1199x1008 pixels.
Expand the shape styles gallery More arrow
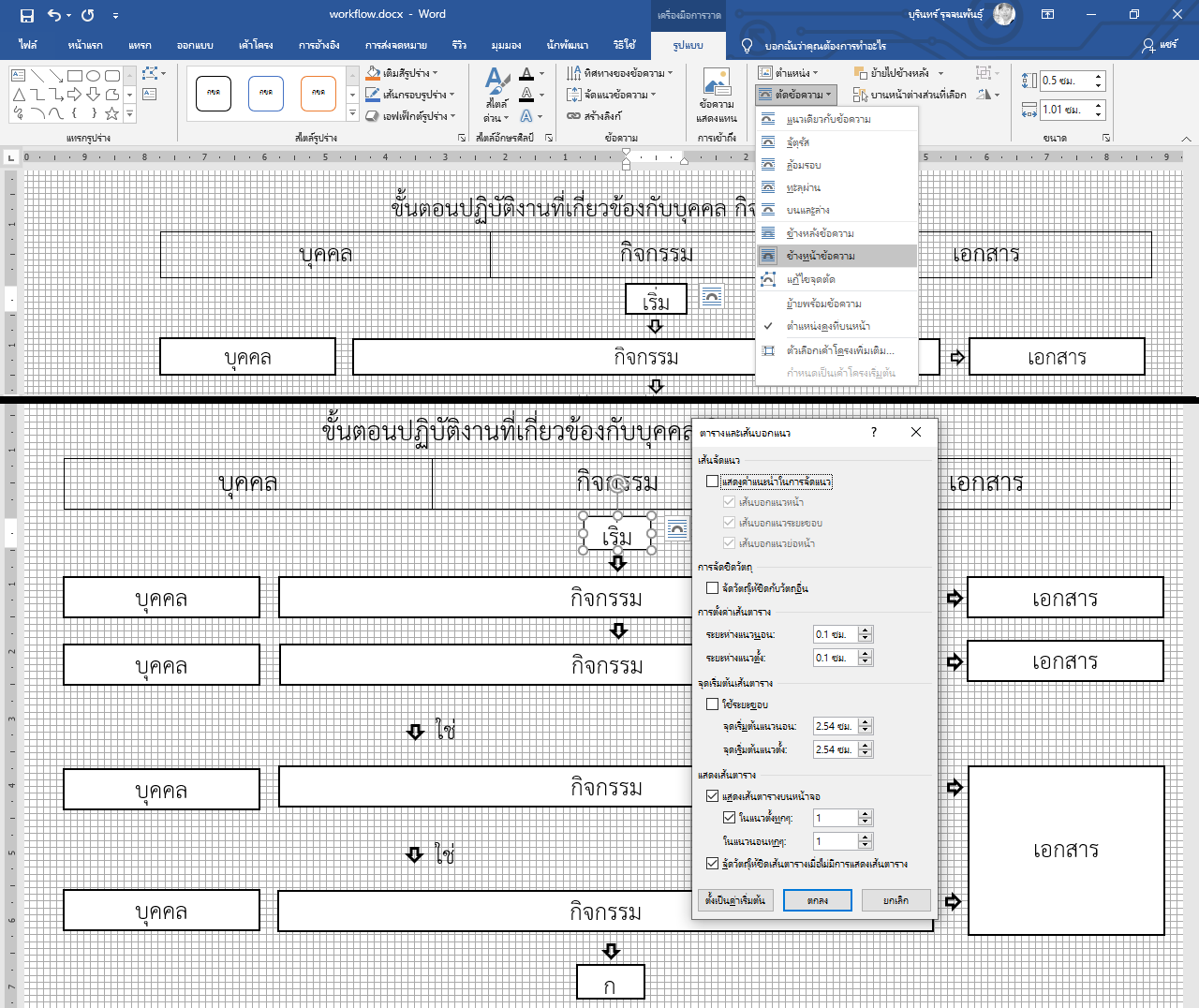[352, 114]
